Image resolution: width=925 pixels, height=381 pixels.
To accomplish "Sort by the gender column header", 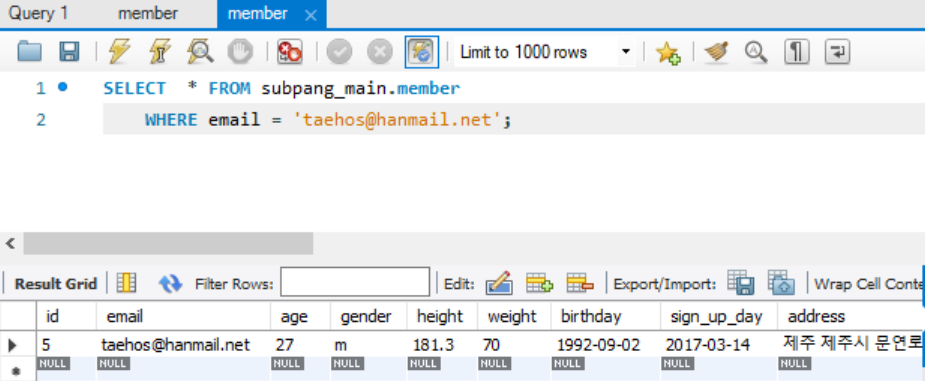I will tap(368, 317).
